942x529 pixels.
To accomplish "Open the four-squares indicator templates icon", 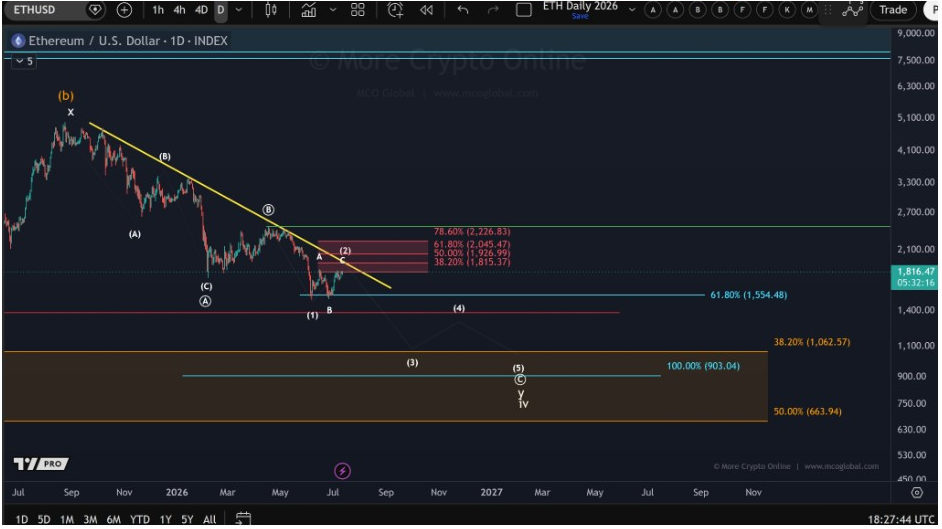I will (358, 10).
